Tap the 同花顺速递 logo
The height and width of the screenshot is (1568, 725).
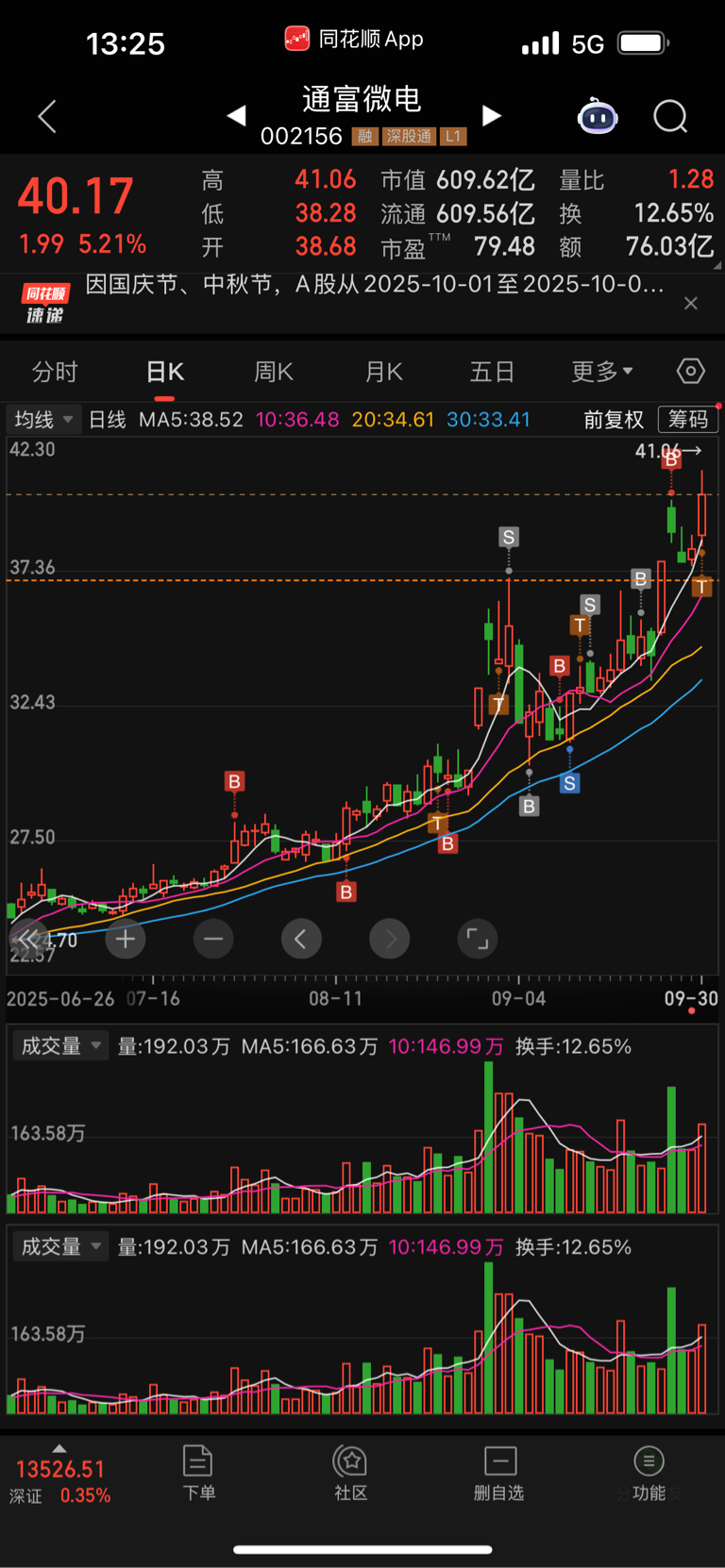pos(45,304)
